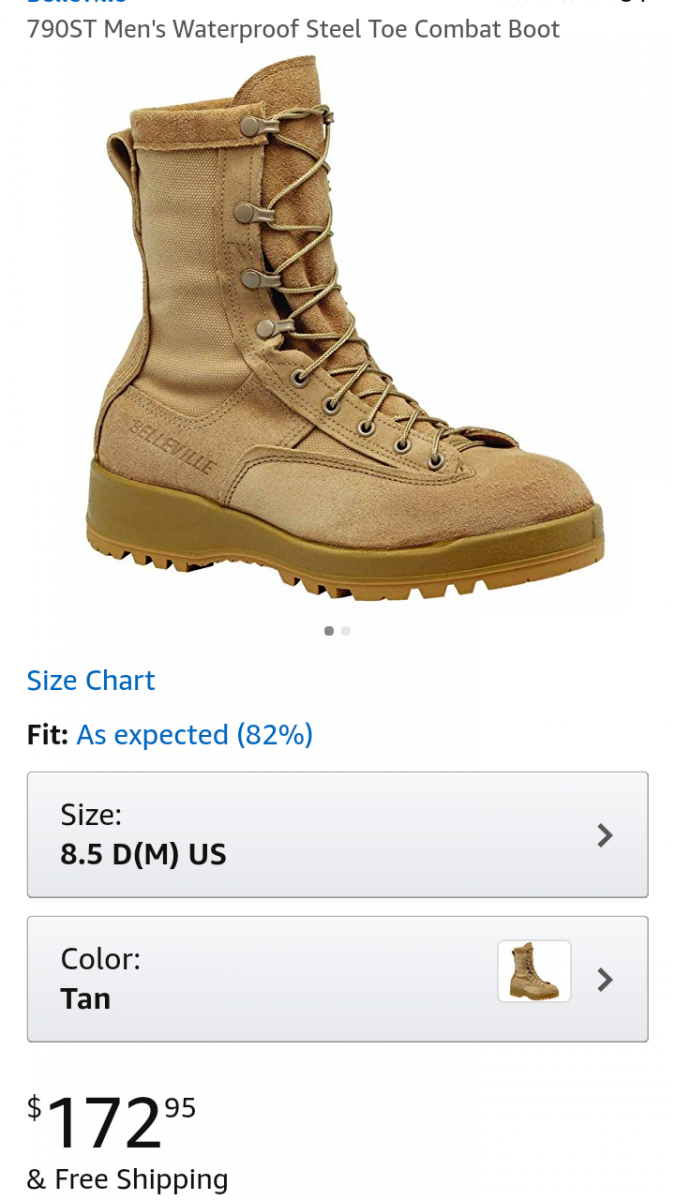
Task: Tap the 'Color:' label in color selector
Action: click(100, 959)
